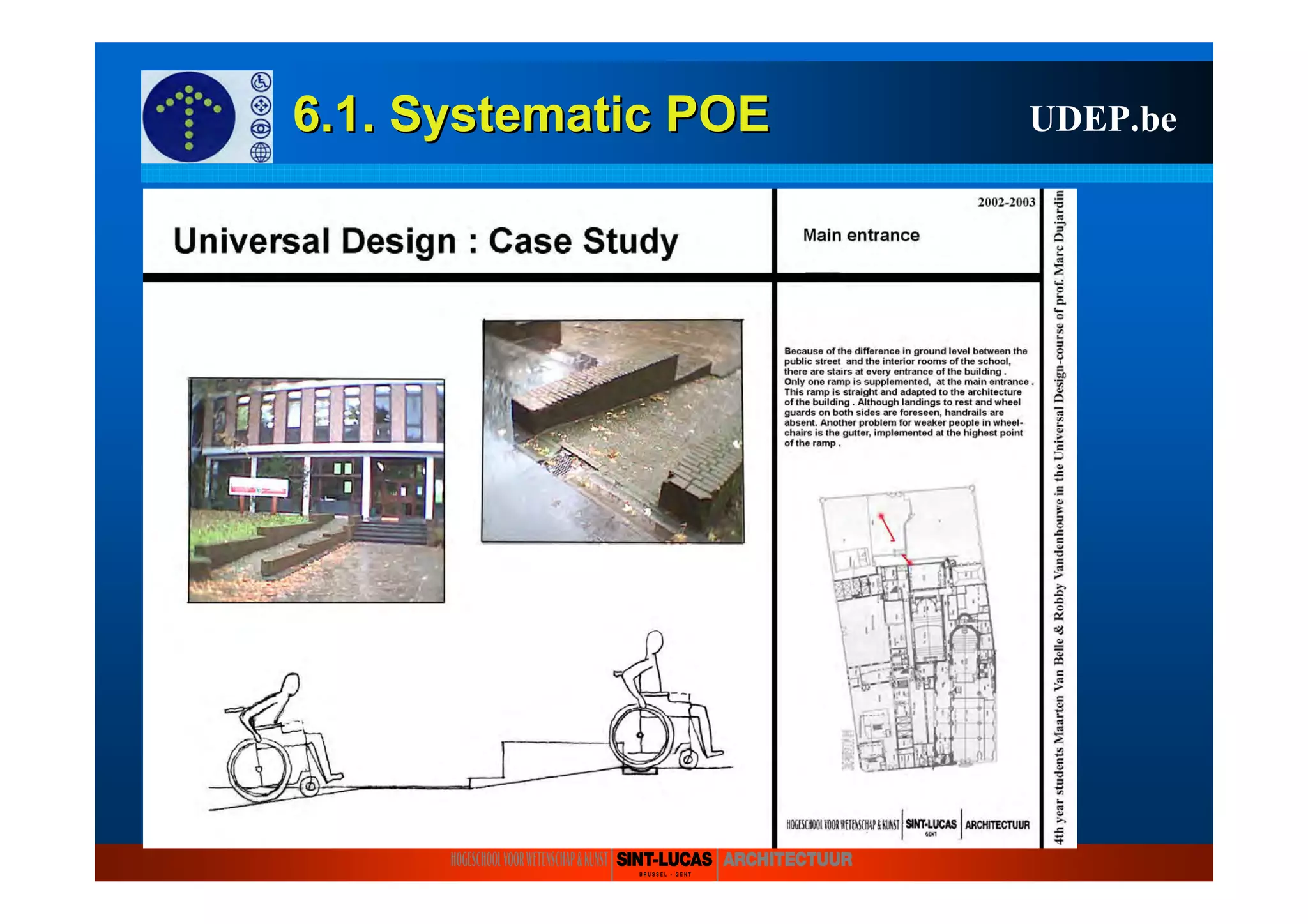Screen dimensions: 1308x924
Task: Open the school building entrance photo
Action: (316, 490)
